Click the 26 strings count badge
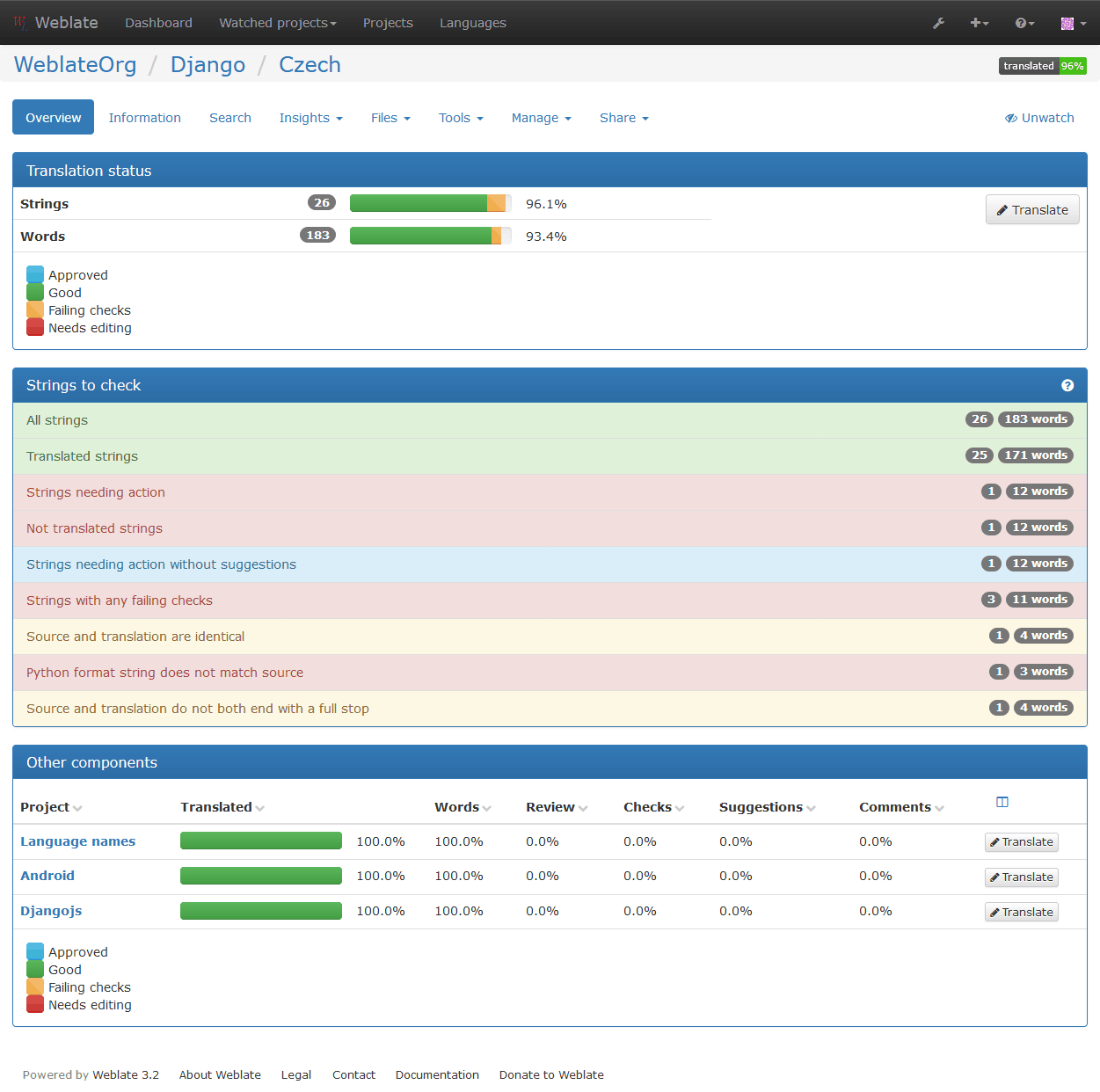 322,202
